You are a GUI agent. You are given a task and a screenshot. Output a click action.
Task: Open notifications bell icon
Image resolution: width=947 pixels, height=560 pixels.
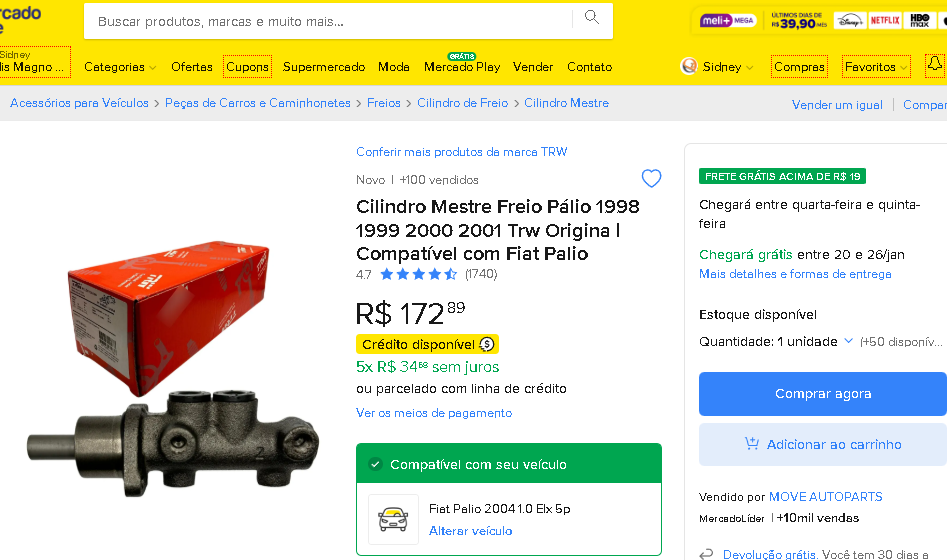934,64
